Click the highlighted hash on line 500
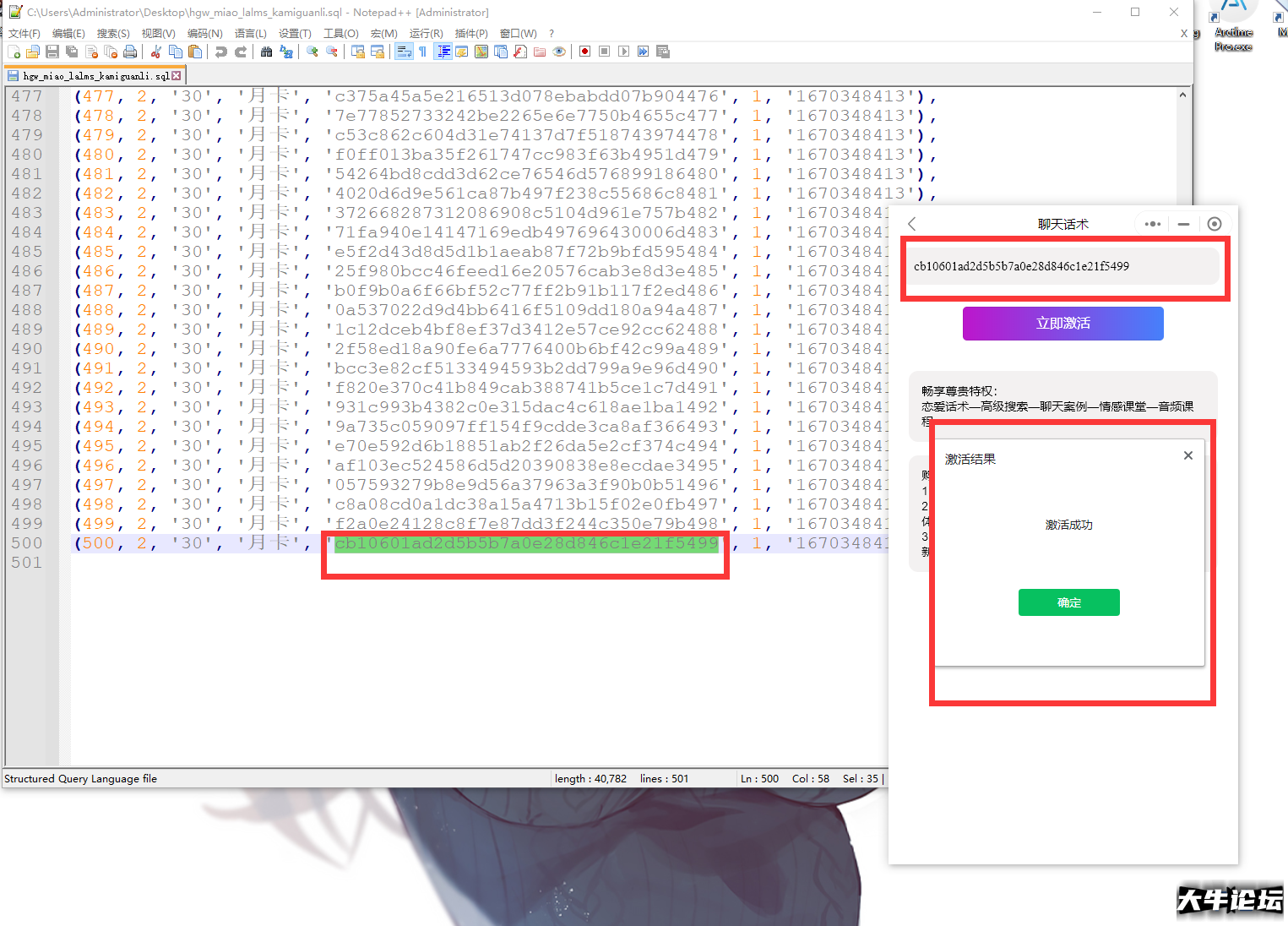Viewport: 1288px width, 926px height. pyautogui.click(x=526, y=543)
